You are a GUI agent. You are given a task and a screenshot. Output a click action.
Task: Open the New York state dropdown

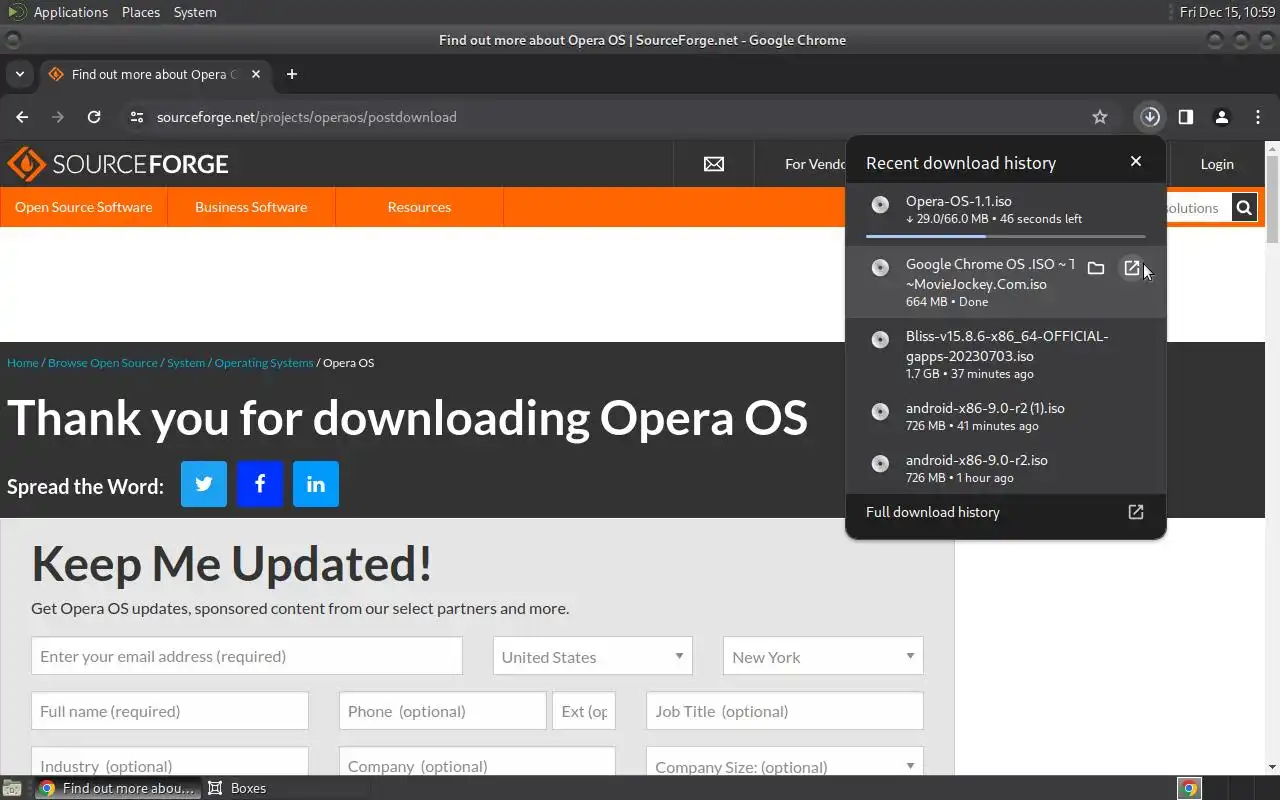[823, 657]
